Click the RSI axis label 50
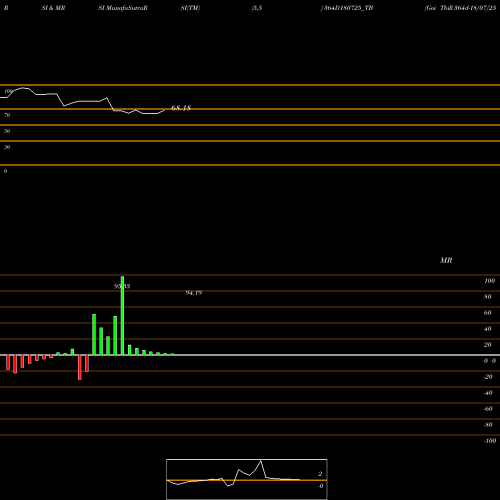 [7, 131]
